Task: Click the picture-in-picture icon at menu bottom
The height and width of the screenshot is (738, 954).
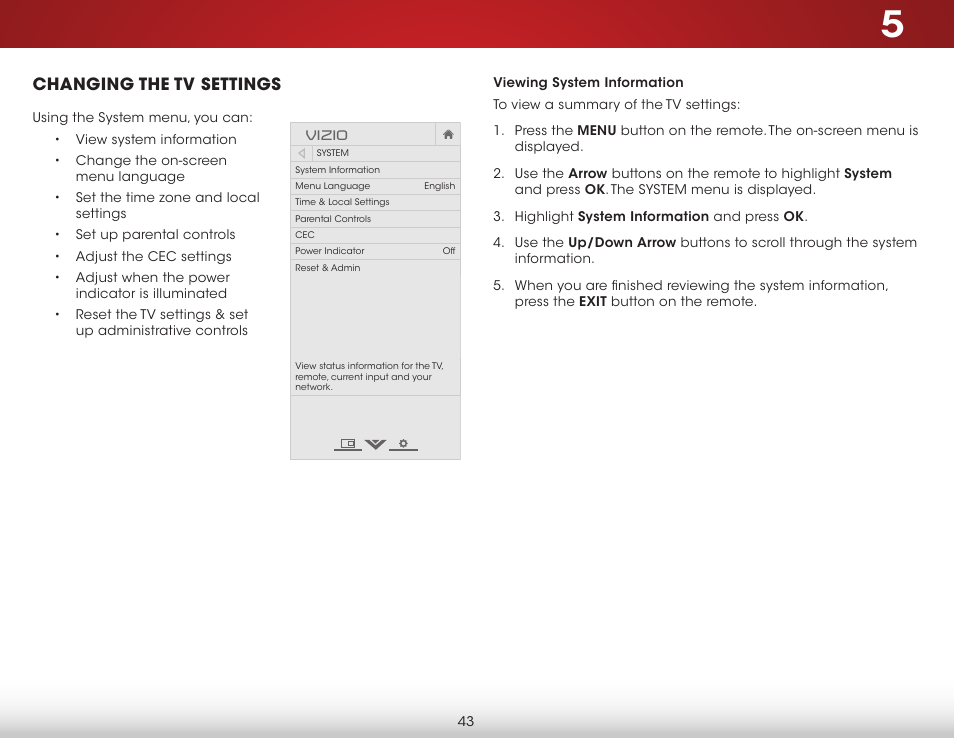Action: tap(348, 444)
